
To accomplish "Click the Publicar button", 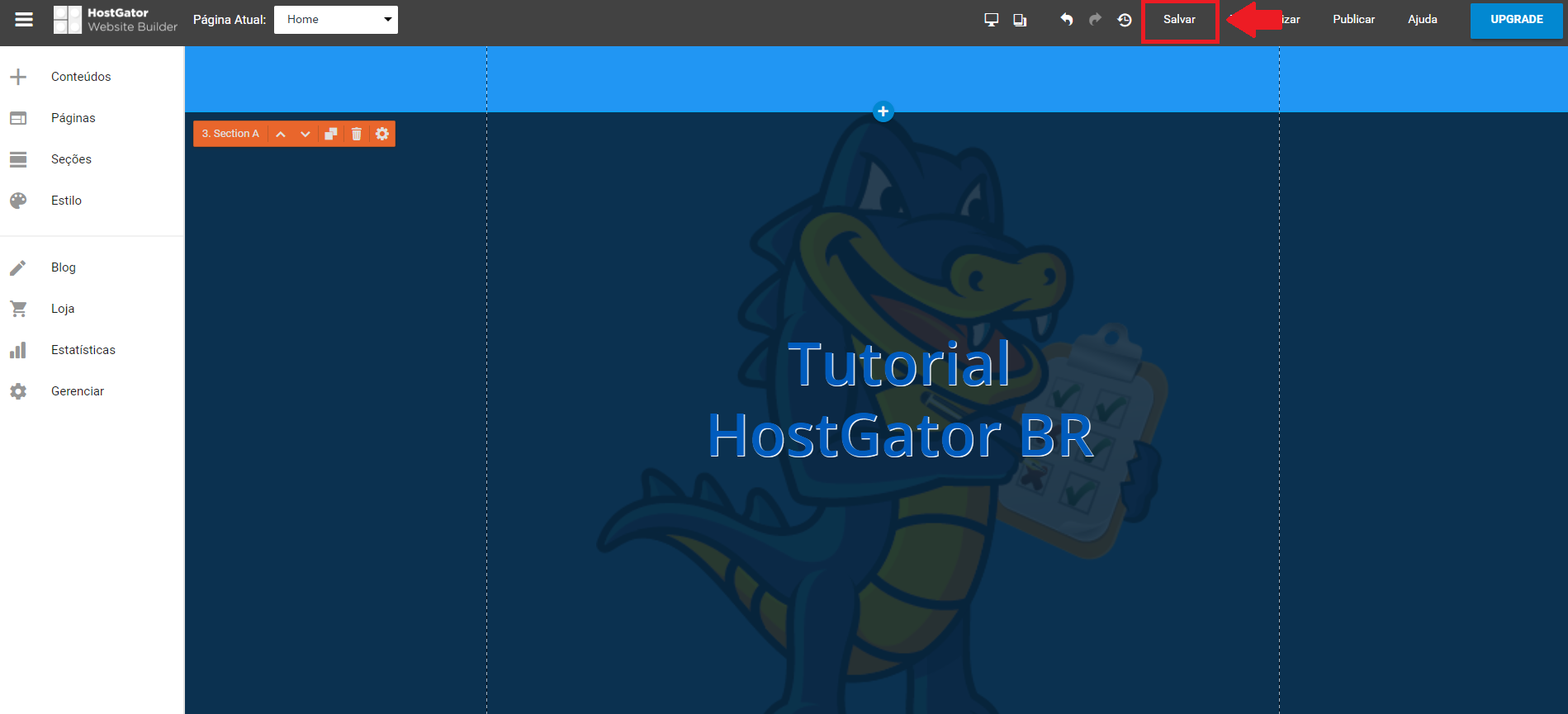I will point(1354,20).
